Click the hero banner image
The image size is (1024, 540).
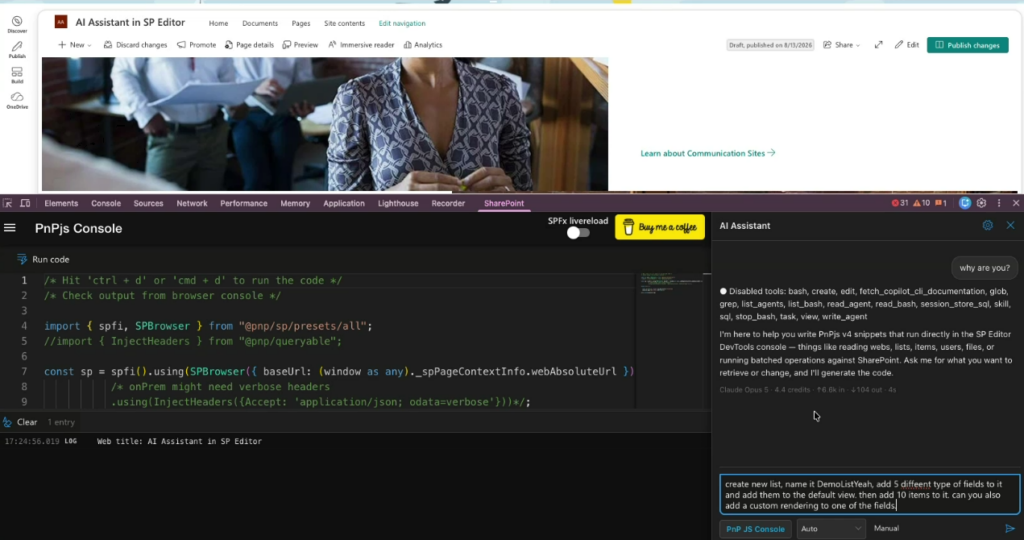[x=325, y=124]
